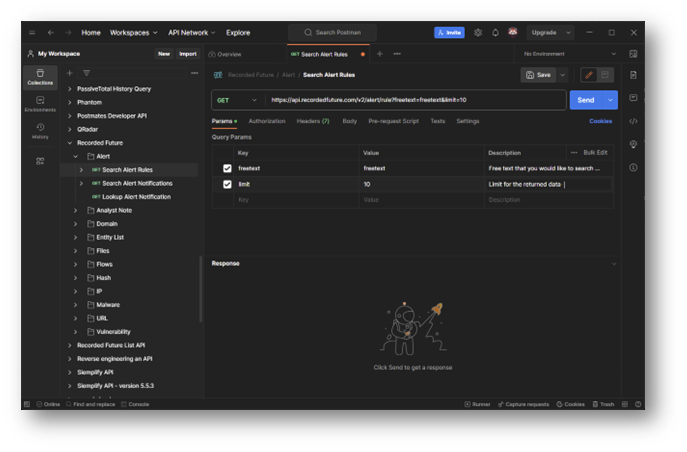Click the Send button

[586, 100]
